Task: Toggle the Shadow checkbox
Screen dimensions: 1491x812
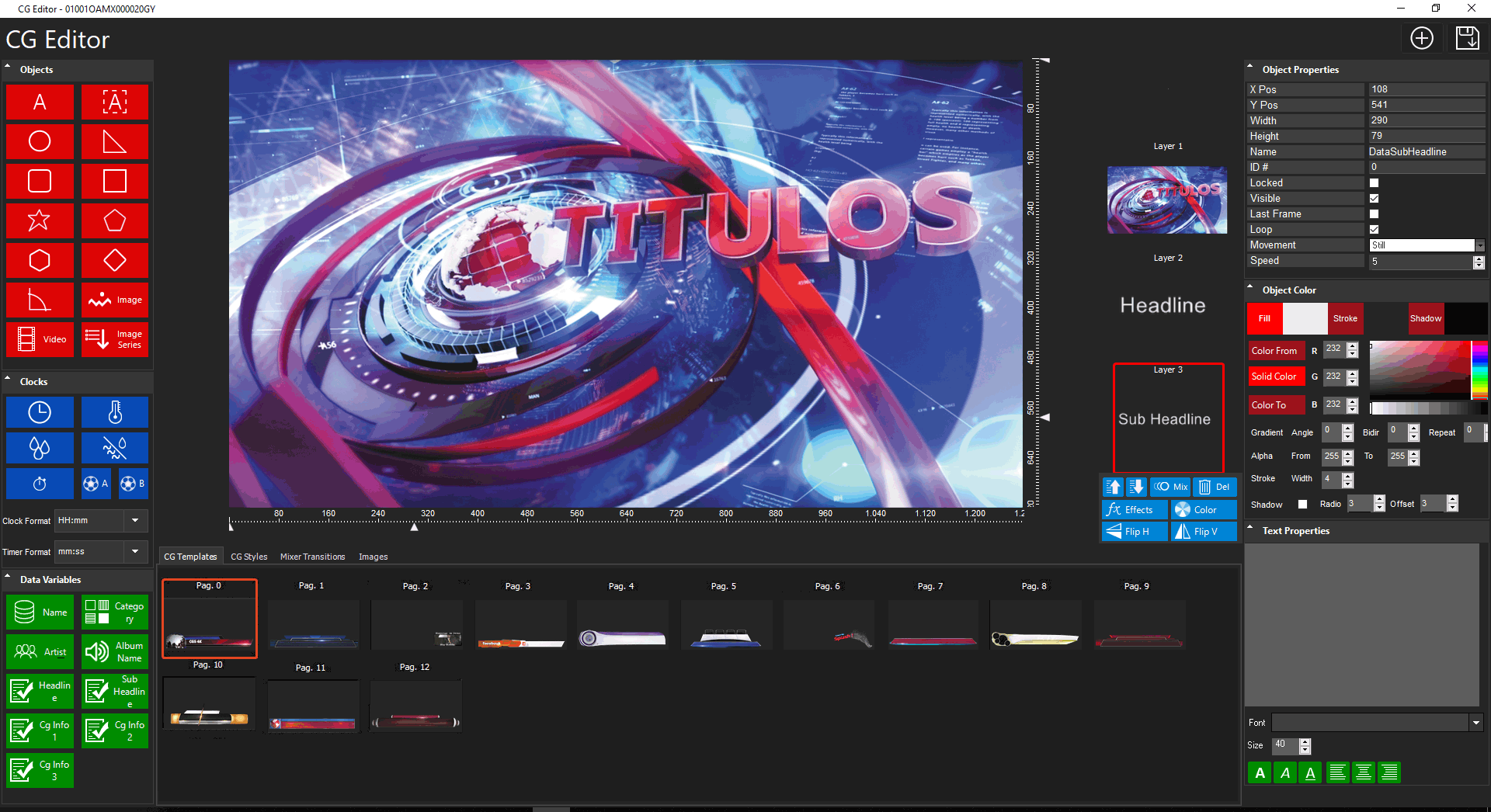Action: [x=1302, y=505]
